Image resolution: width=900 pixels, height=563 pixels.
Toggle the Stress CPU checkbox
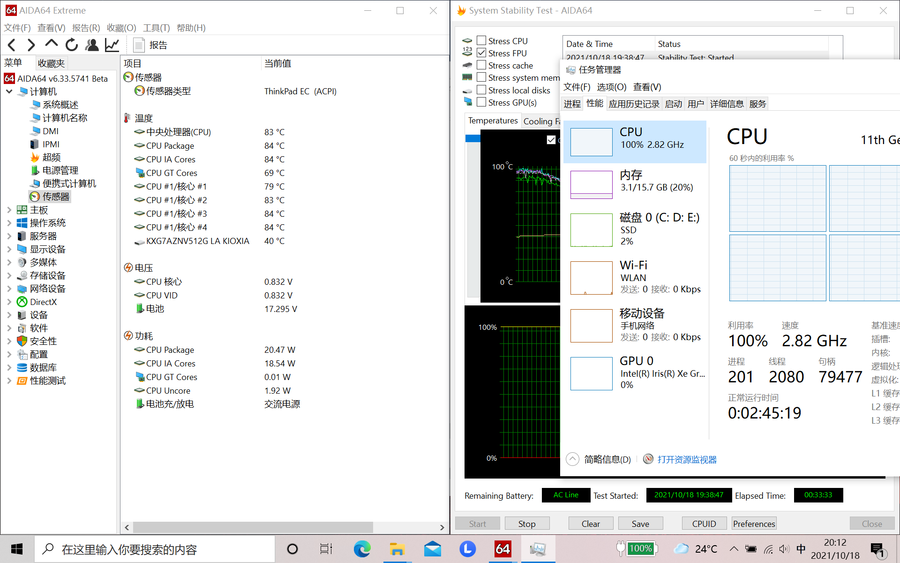(x=481, y=40)
